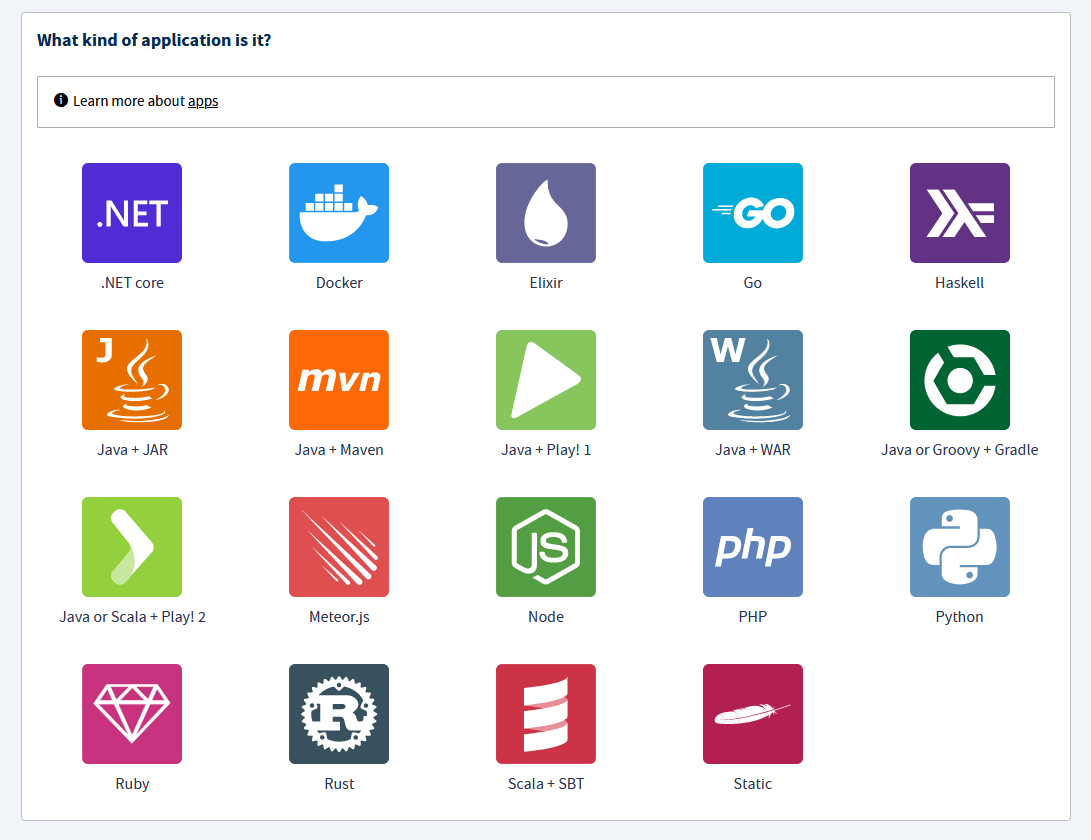Click the "PHP" label text
This screenshot has width=1091, height=840.
point(753,617)
